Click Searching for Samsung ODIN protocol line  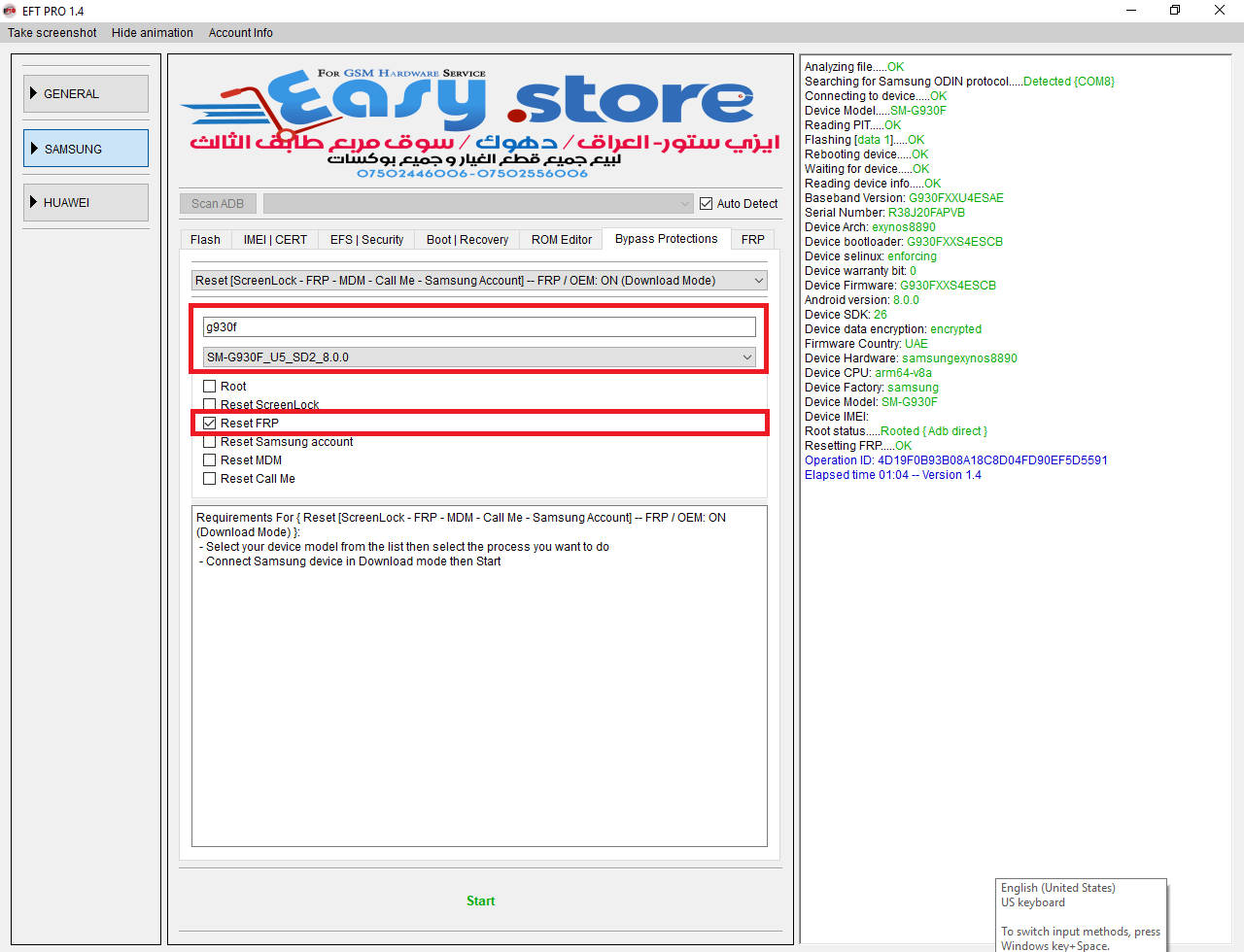tap(960, 82)
